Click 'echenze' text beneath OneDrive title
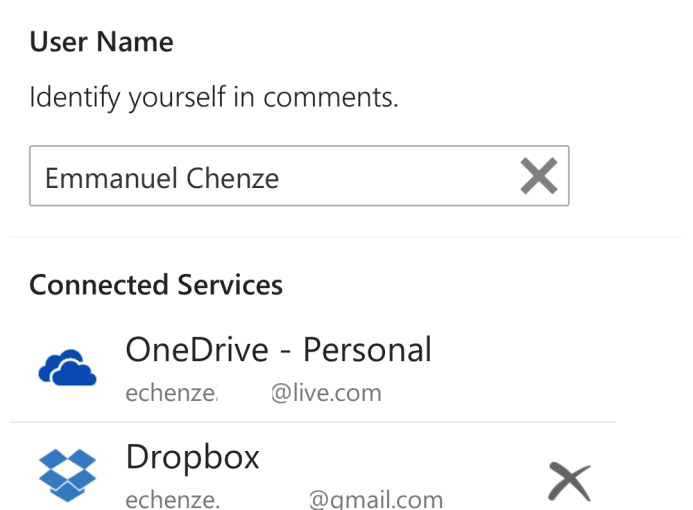 pos(171,393)
